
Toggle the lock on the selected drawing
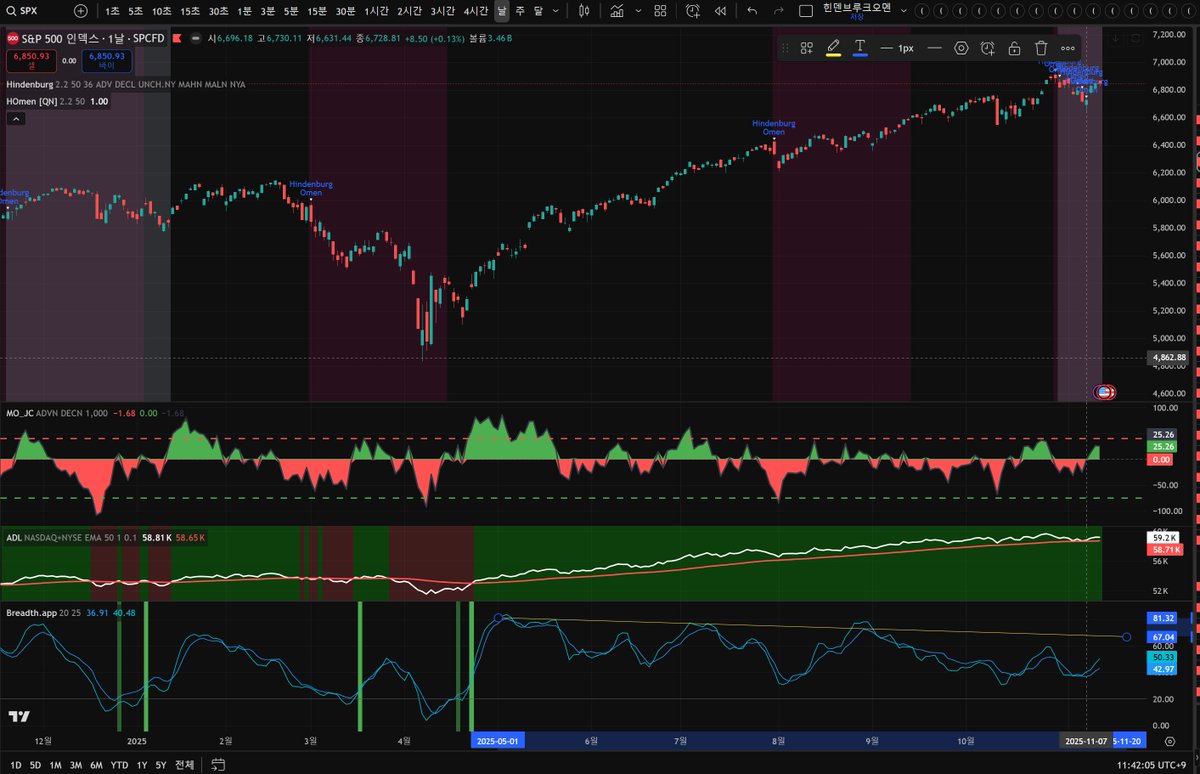point(1014,48)
